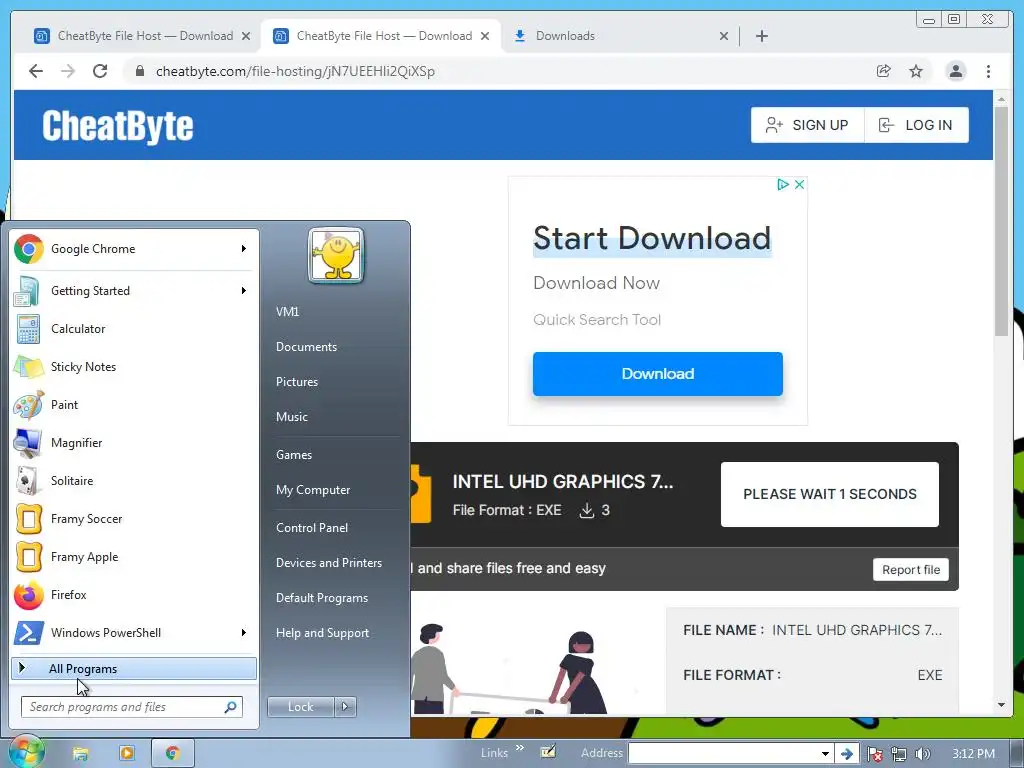Open Windows PowerShell icon
Viewport: 1024px width, 768px height.
point(29,633)
